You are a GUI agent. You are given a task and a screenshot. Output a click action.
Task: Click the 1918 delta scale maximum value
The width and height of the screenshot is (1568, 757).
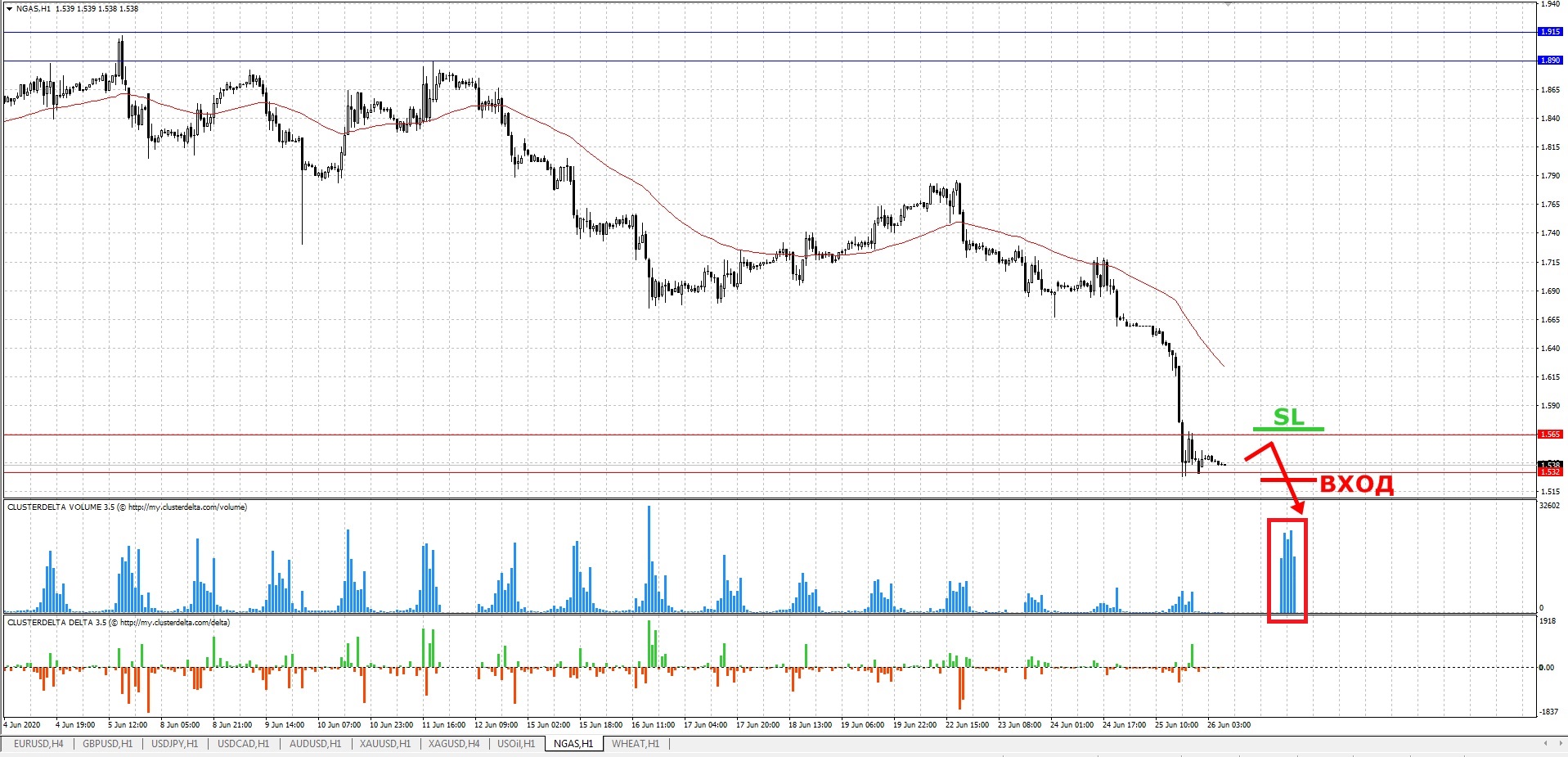pos(1548,621)
